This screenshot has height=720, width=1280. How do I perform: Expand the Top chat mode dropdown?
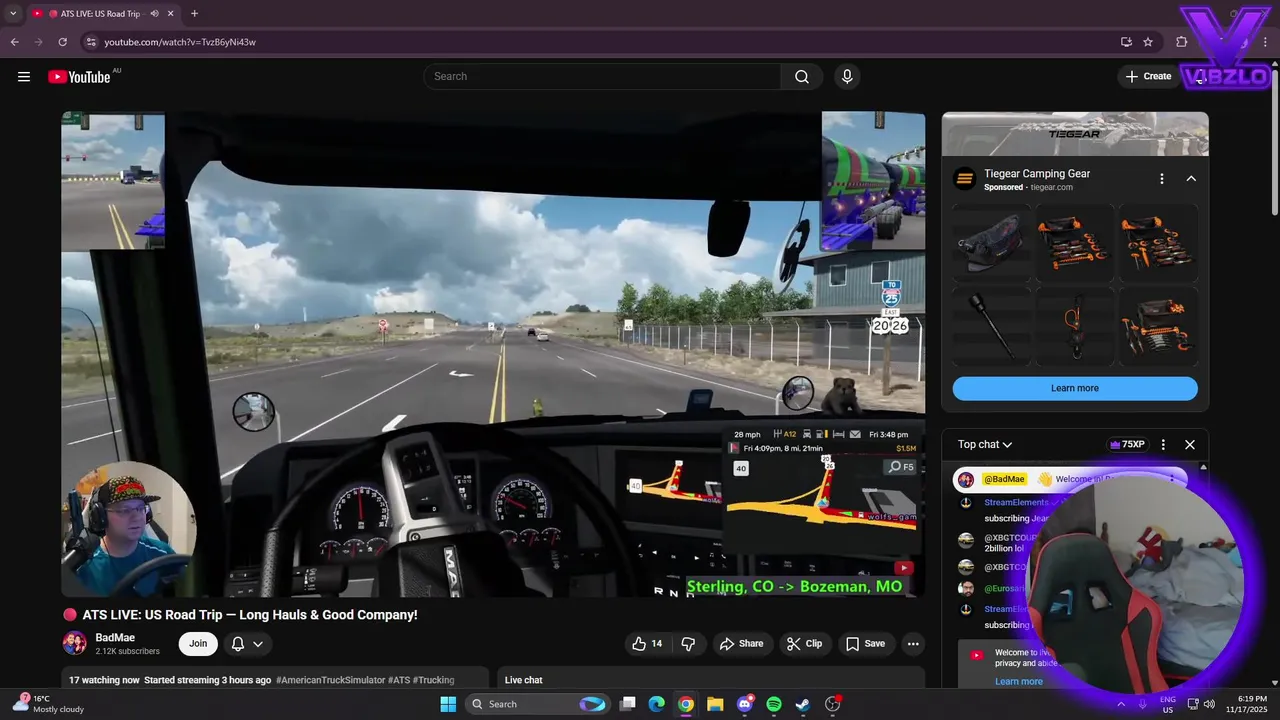pyautogui.click(x=985, y=445)
